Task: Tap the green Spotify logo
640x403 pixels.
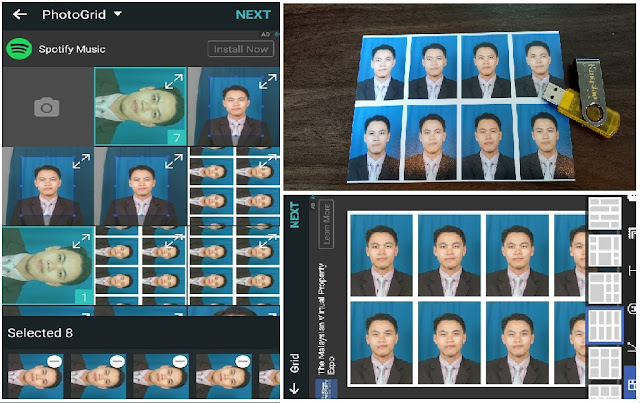Action: [x=19, y=49]
